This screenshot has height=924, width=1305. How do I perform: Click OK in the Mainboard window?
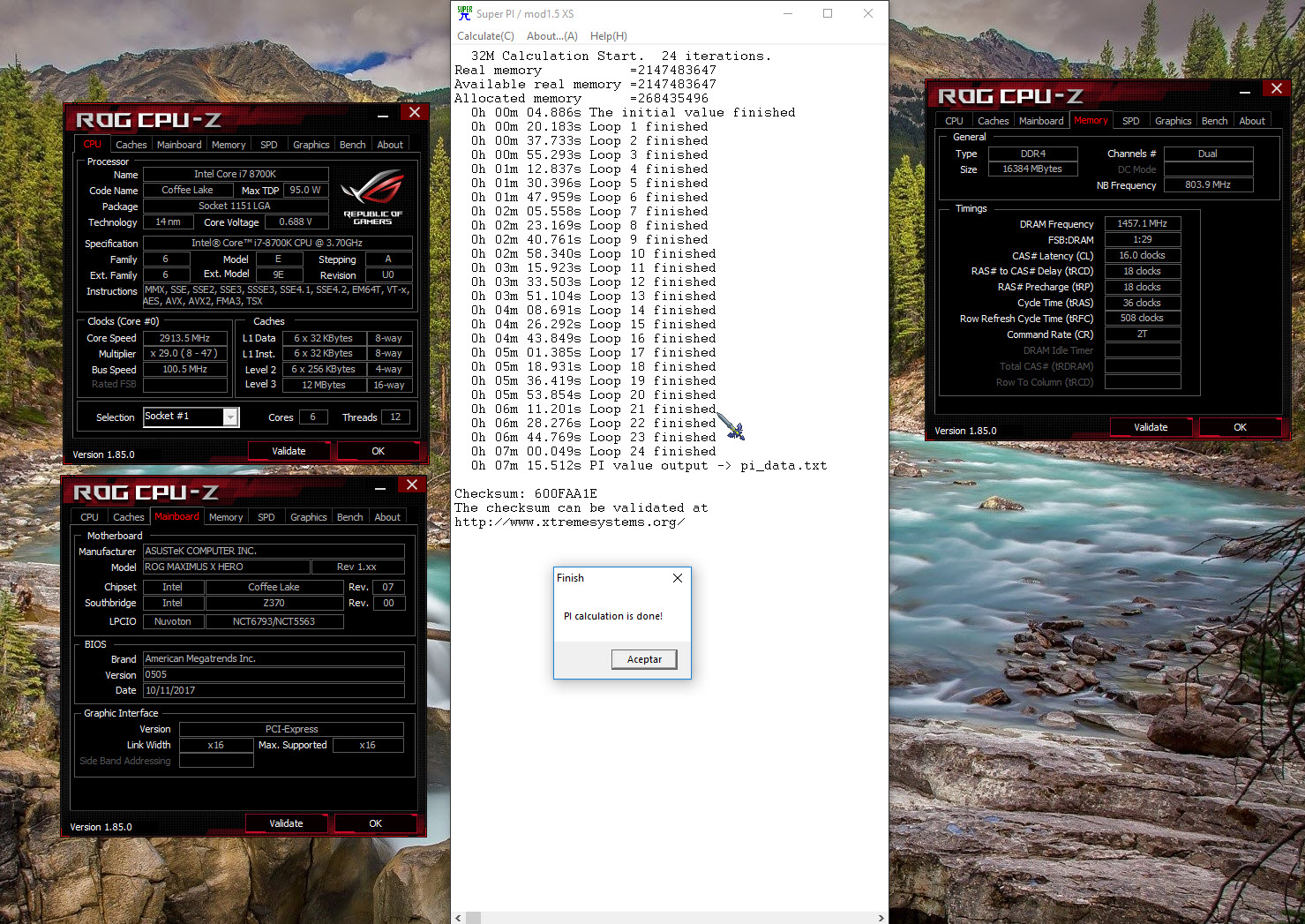375,823
